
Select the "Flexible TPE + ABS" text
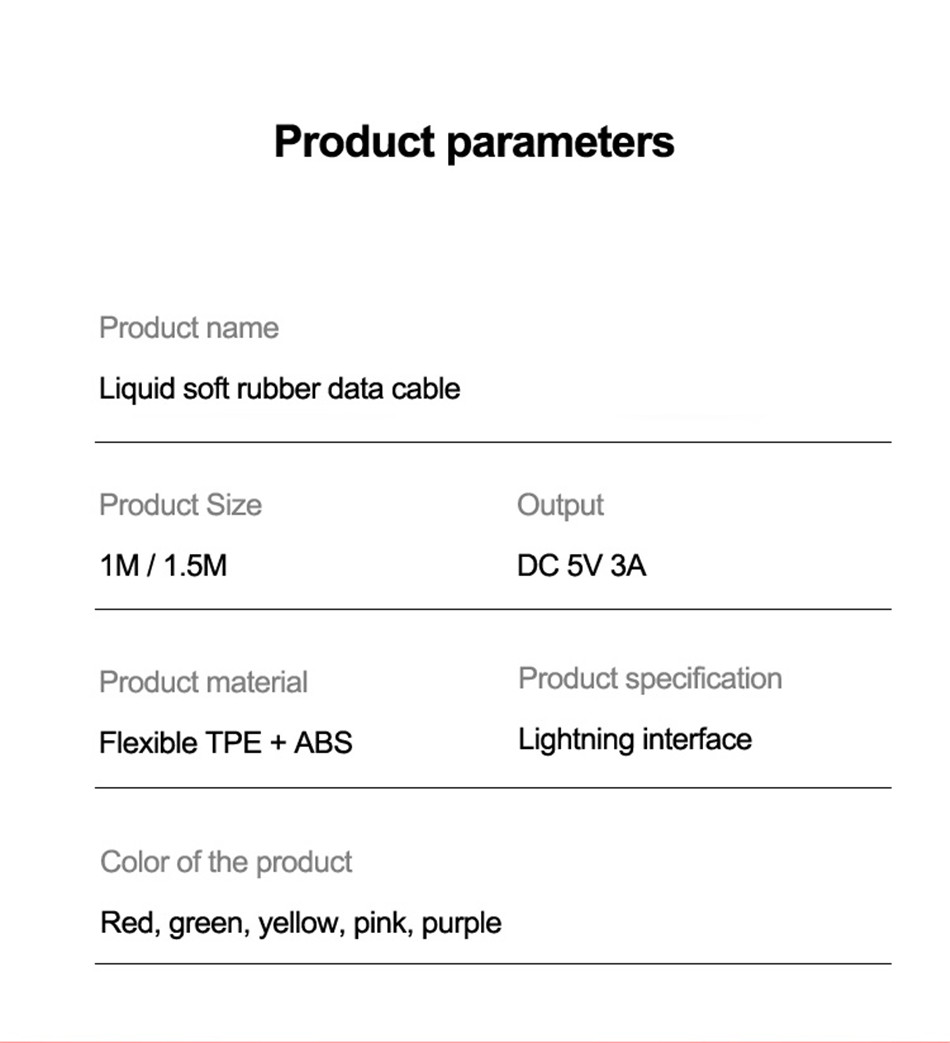point(225,743)
